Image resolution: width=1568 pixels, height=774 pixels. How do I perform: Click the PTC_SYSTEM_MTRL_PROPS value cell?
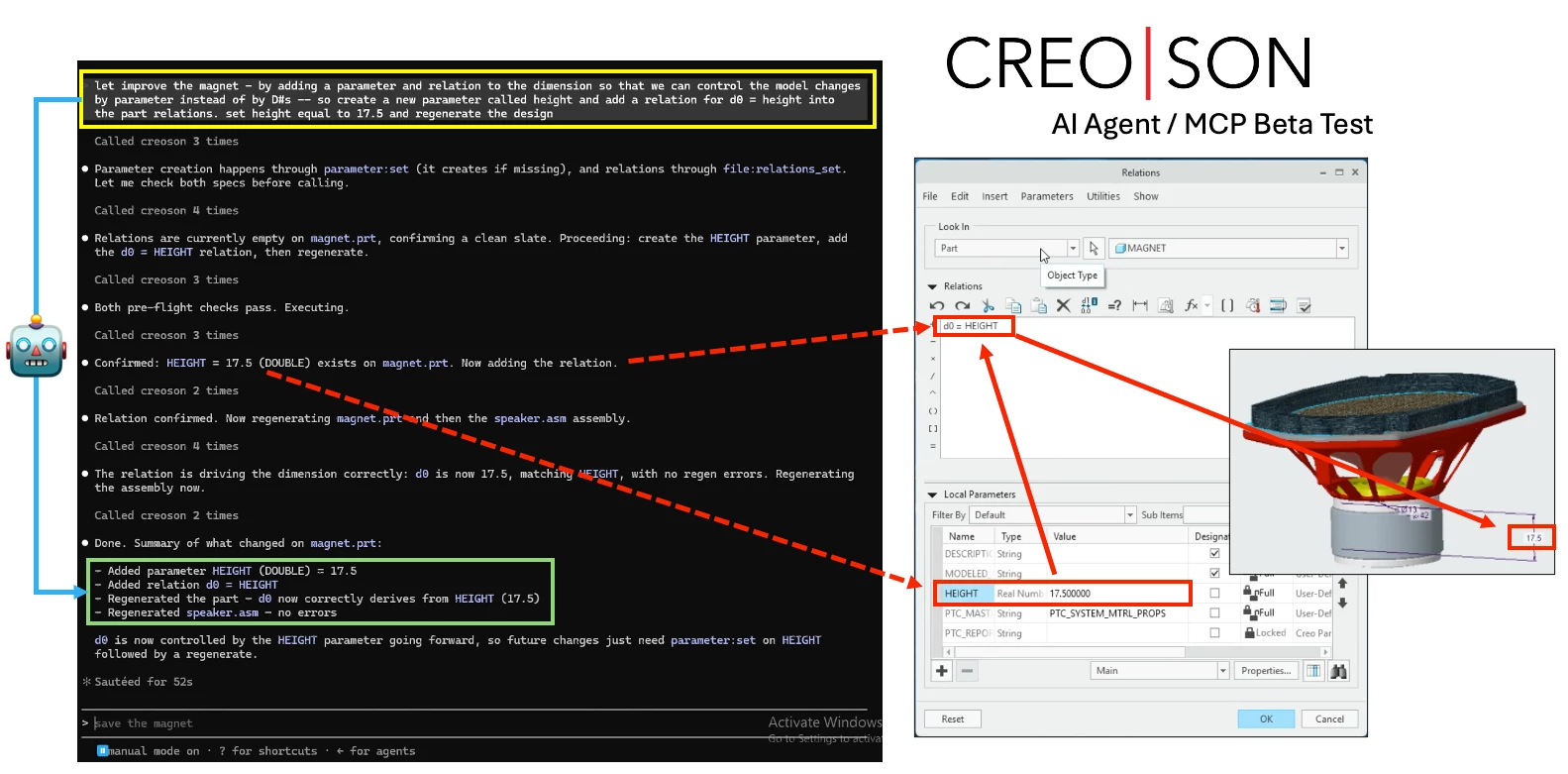pyautogui.click(x=1116, y=613)
